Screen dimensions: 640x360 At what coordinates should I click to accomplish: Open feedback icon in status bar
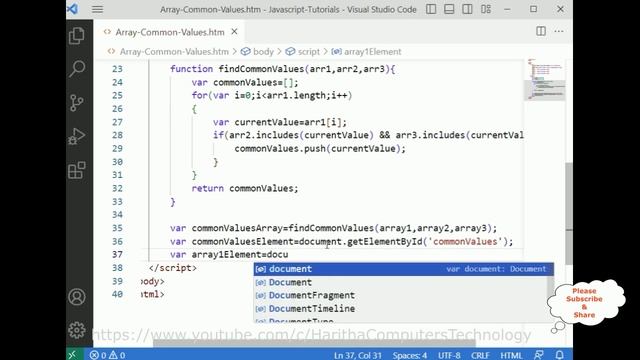click(539, 356)
